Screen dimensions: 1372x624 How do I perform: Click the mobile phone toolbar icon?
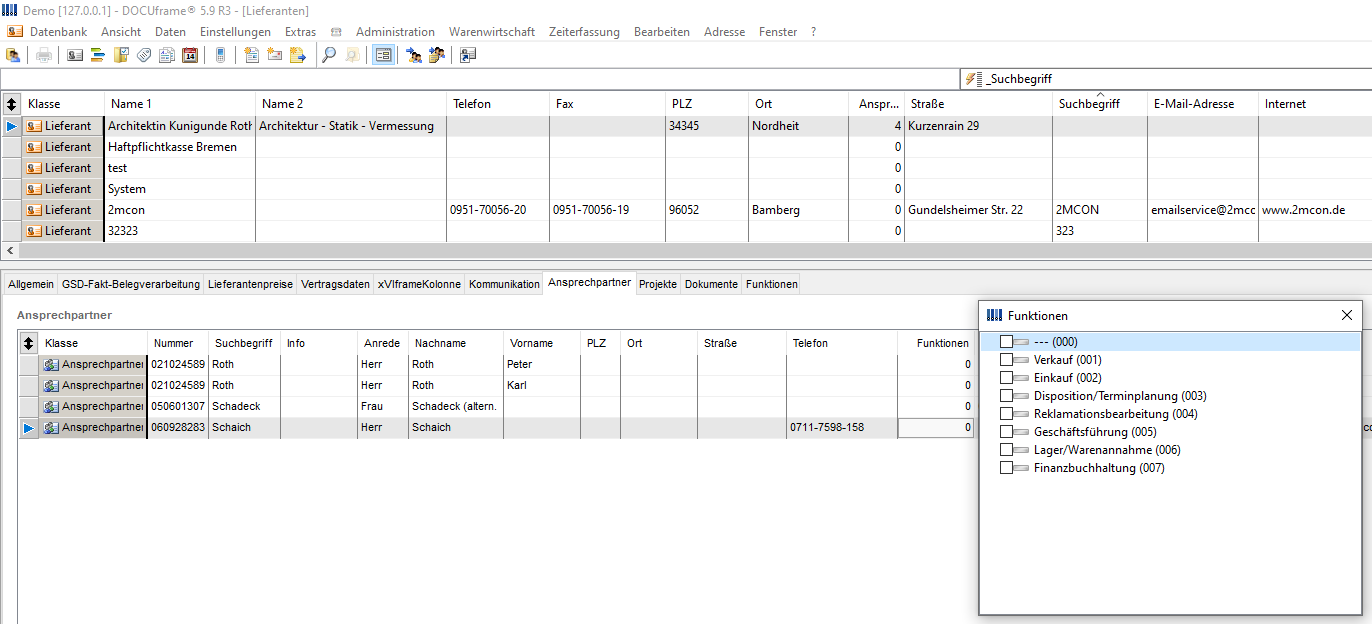220,55
